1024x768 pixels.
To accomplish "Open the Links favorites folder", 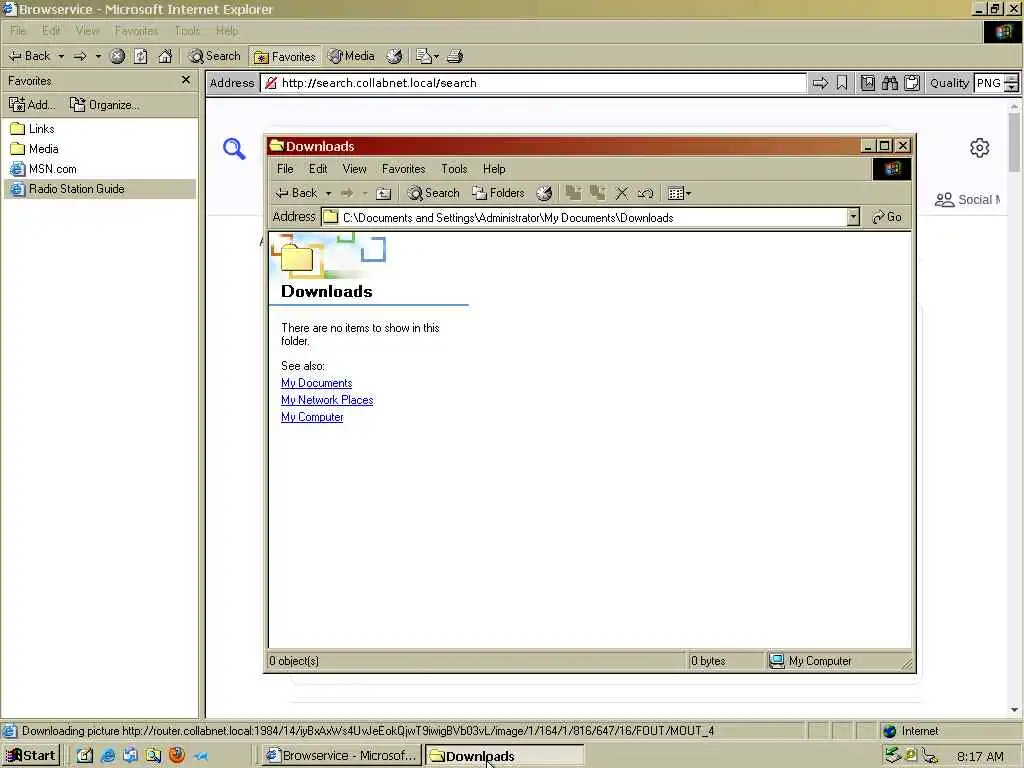I will coord(33,129).
